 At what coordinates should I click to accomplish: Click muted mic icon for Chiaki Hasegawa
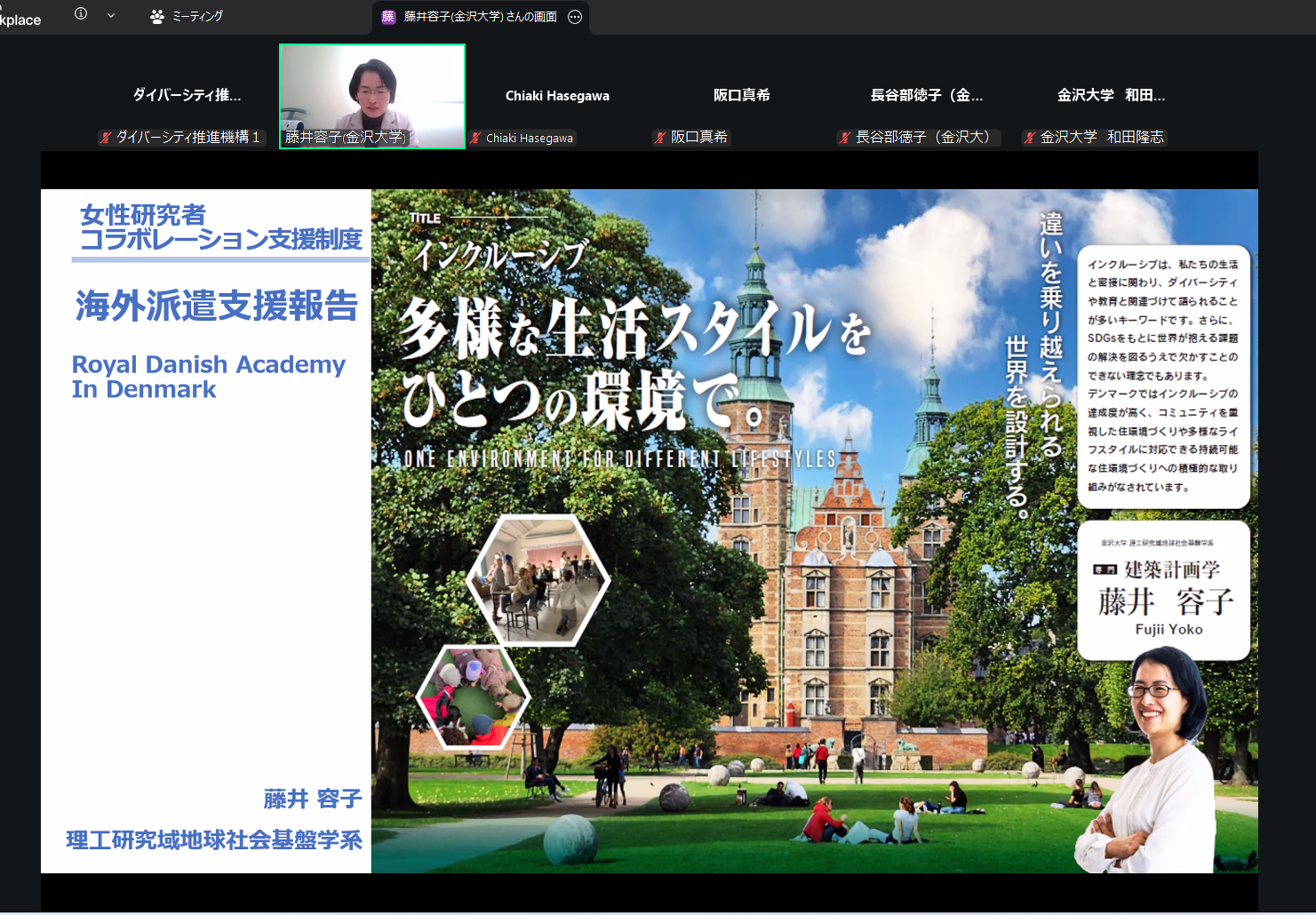click(476, 138)
